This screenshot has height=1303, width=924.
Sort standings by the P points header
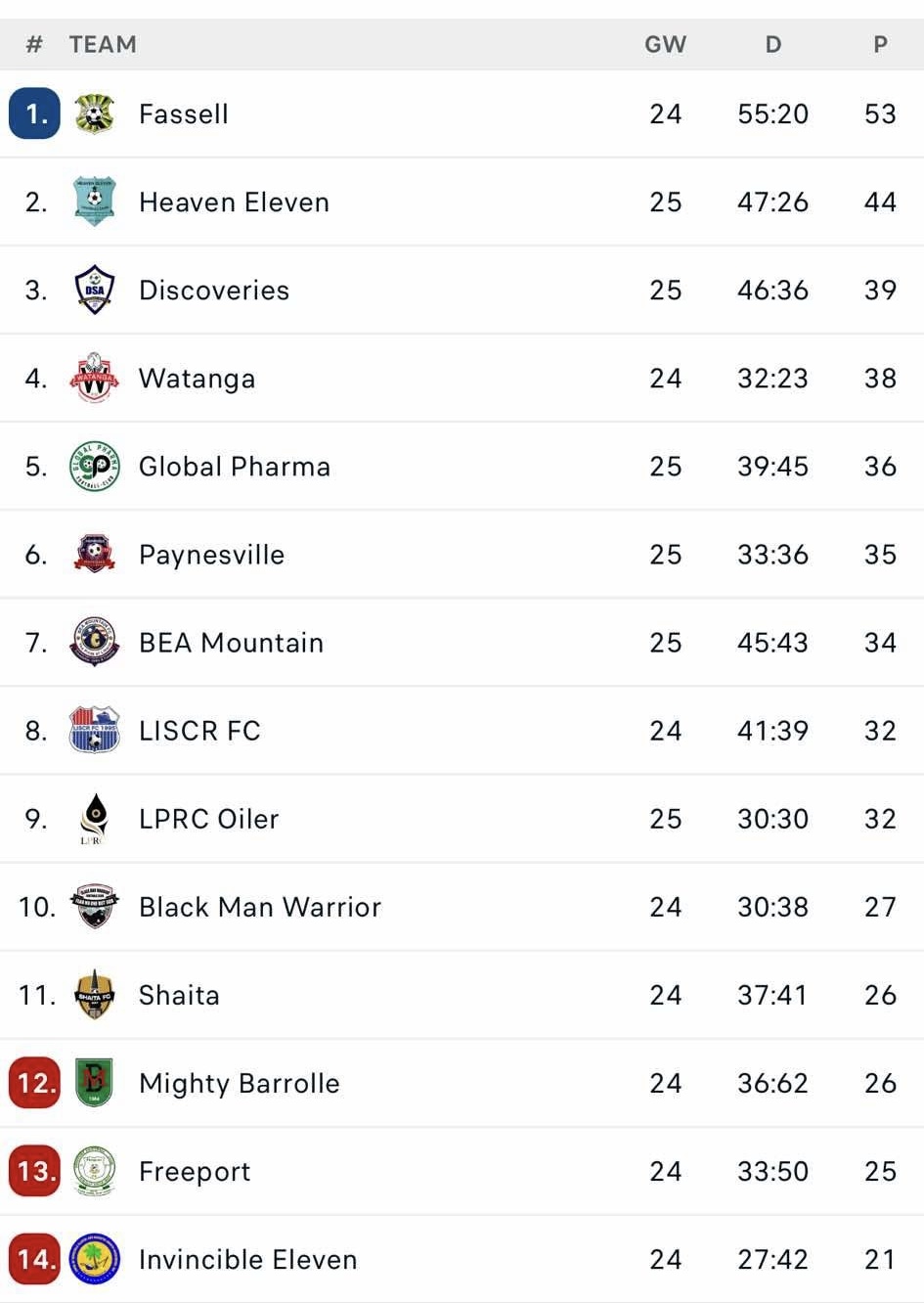coord(881,44)
